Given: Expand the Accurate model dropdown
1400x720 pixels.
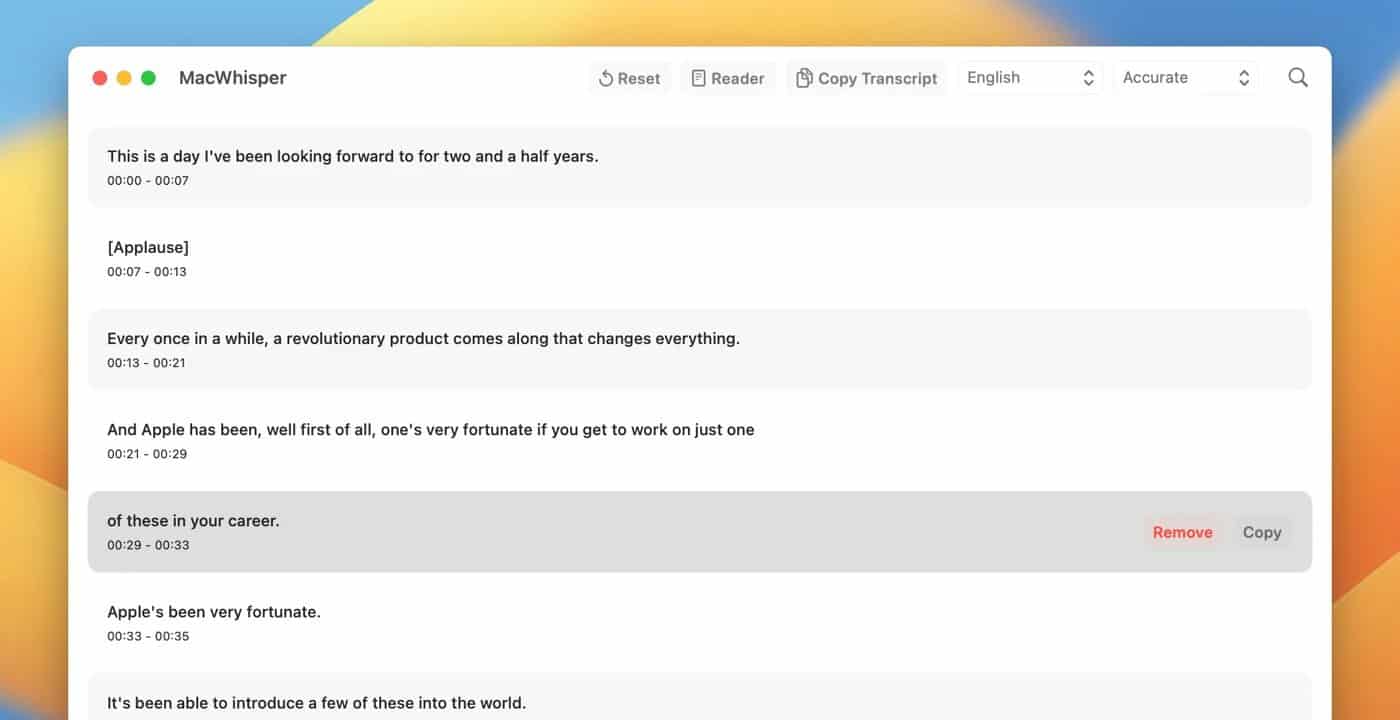Looking at the screenshot, I should [1186, 78].
